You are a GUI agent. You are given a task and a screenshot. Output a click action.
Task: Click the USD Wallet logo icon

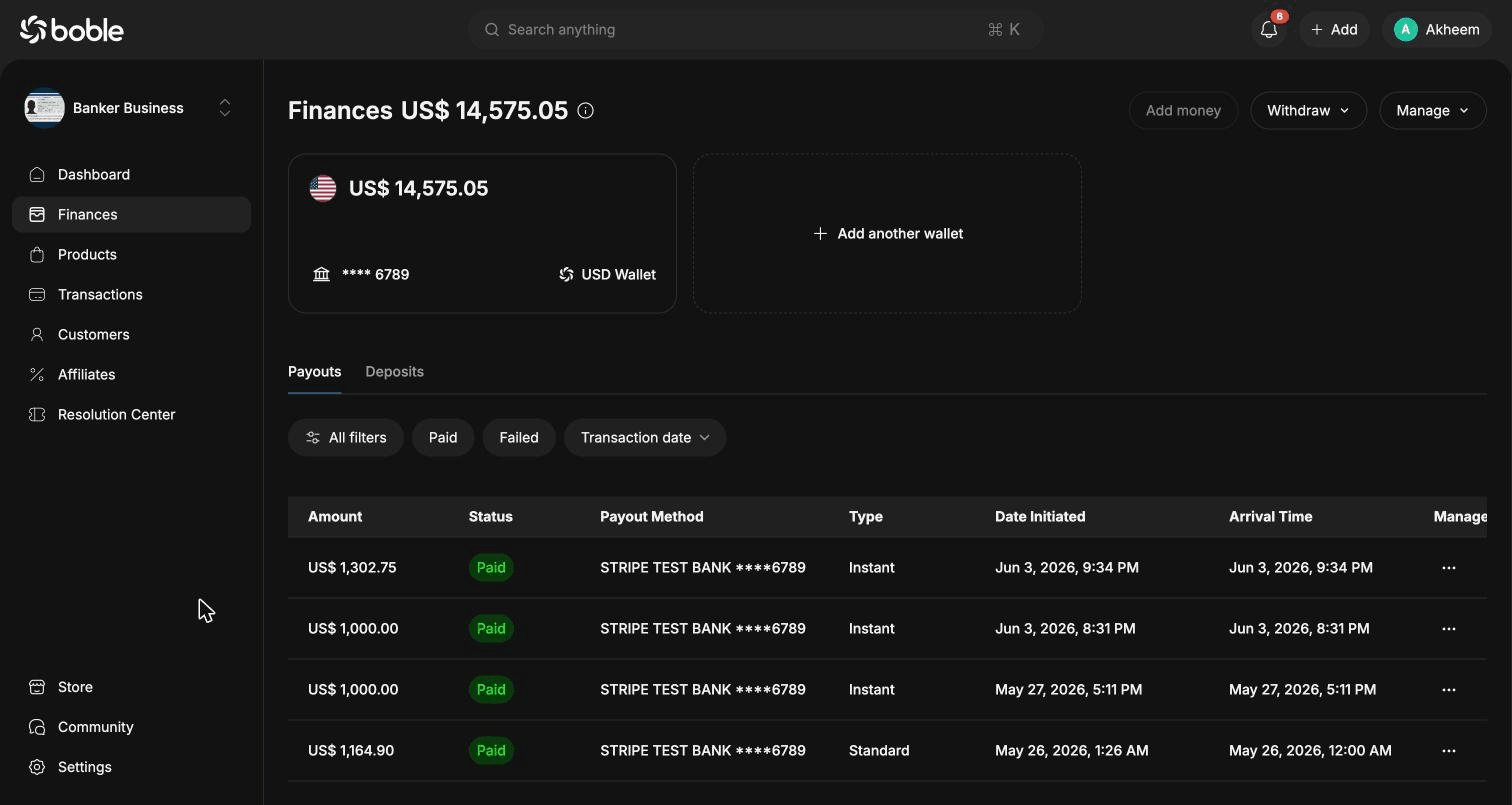pos(566,274)
